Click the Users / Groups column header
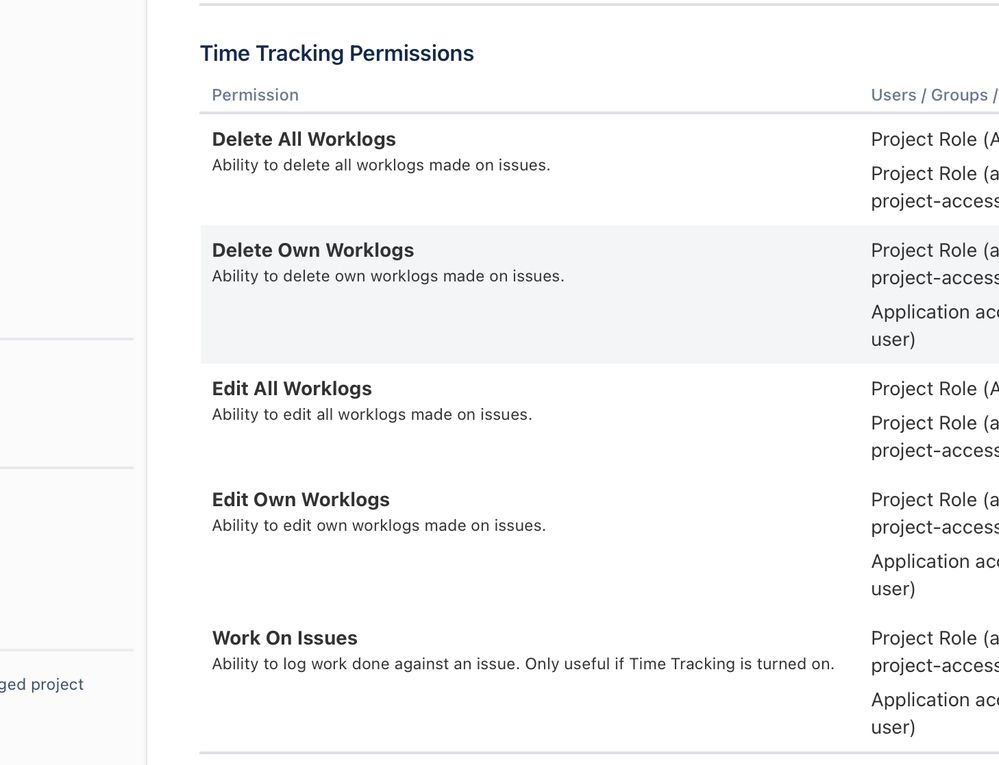 click(x=935, y=95)
